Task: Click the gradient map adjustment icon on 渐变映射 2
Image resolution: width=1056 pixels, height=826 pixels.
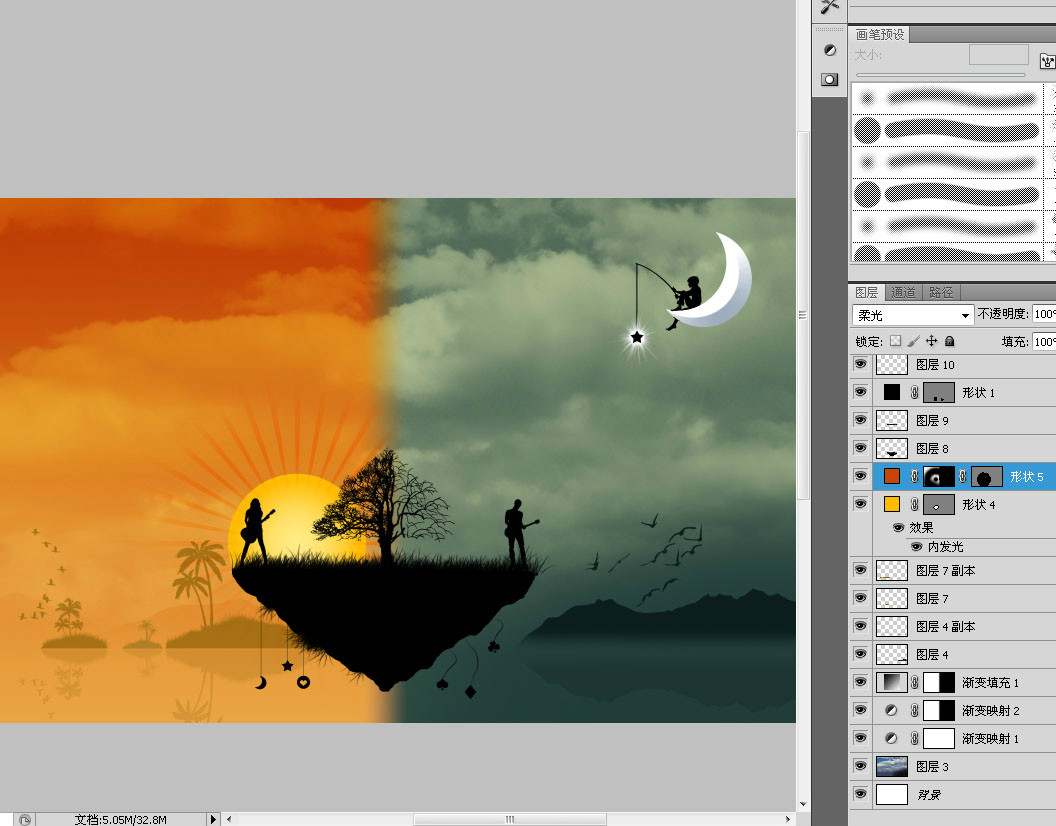Action: tap(891, 710)
